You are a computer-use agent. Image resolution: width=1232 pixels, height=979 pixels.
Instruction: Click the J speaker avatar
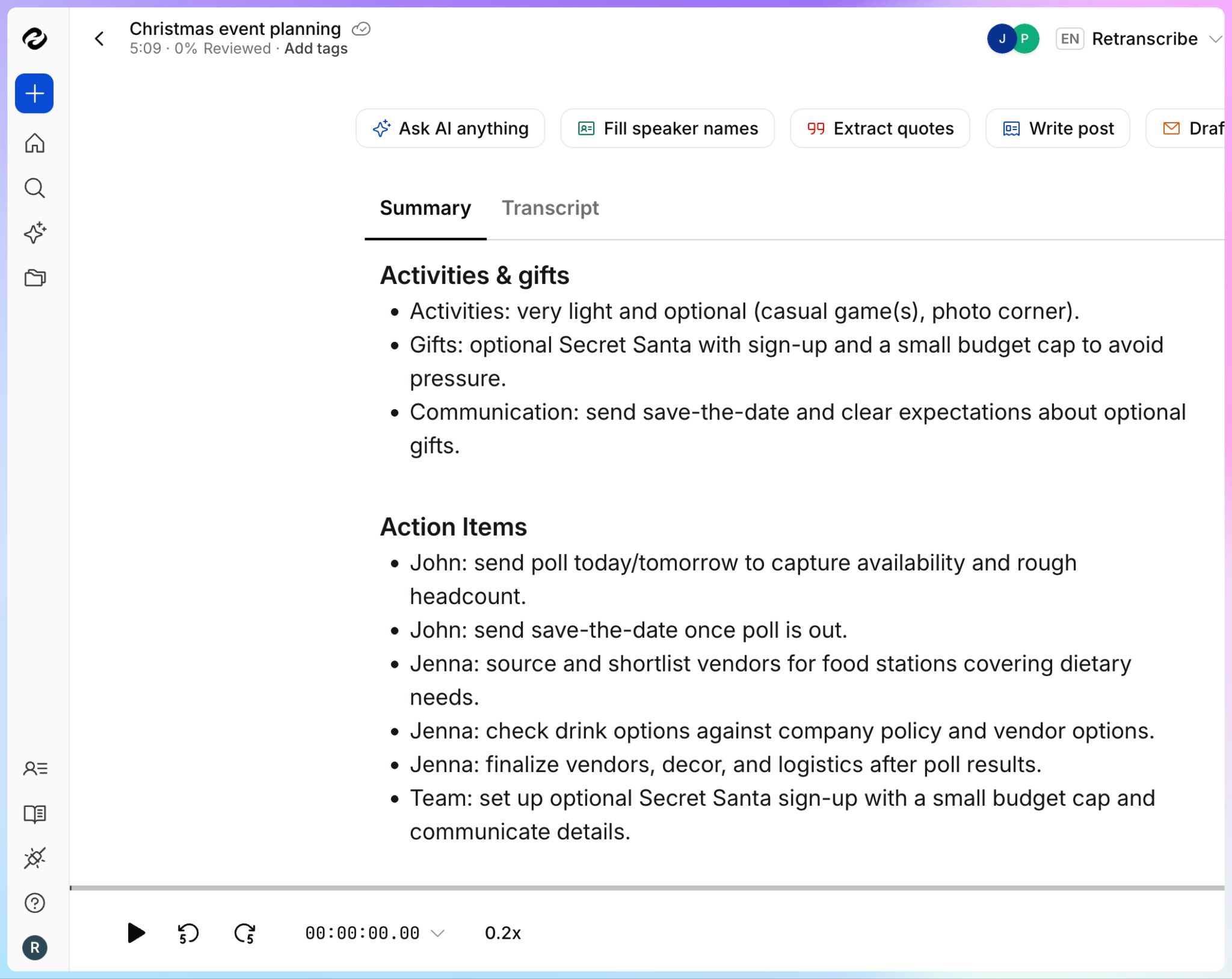point(1001,39)
